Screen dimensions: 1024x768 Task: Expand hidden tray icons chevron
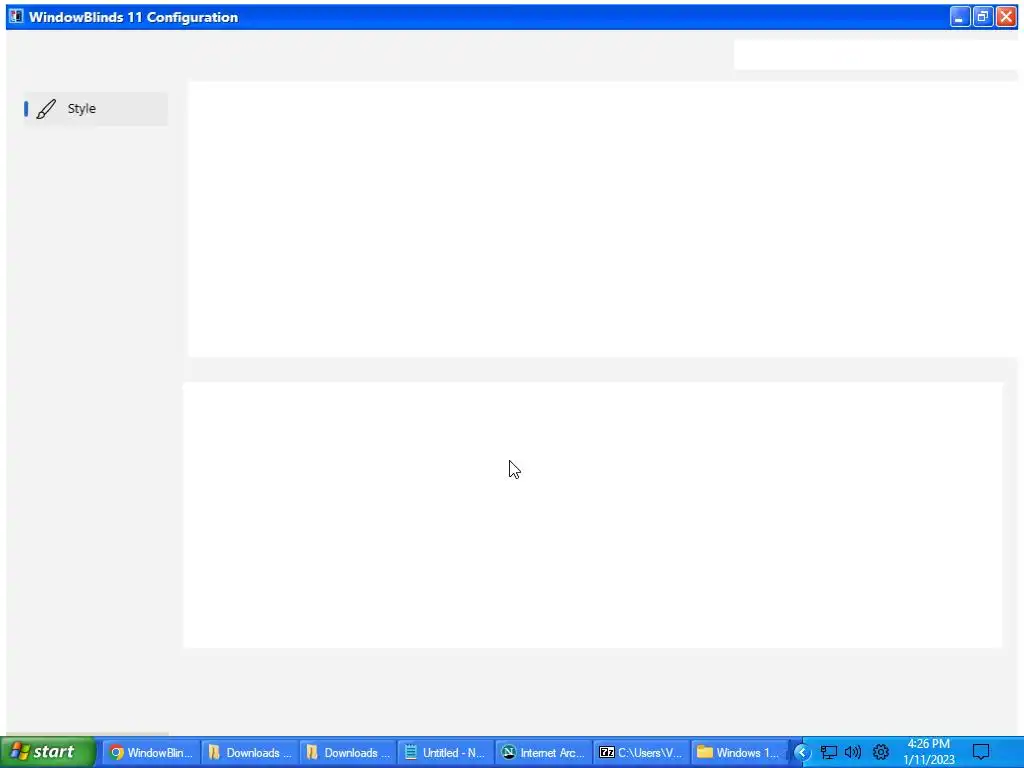(x=801, y=752)
